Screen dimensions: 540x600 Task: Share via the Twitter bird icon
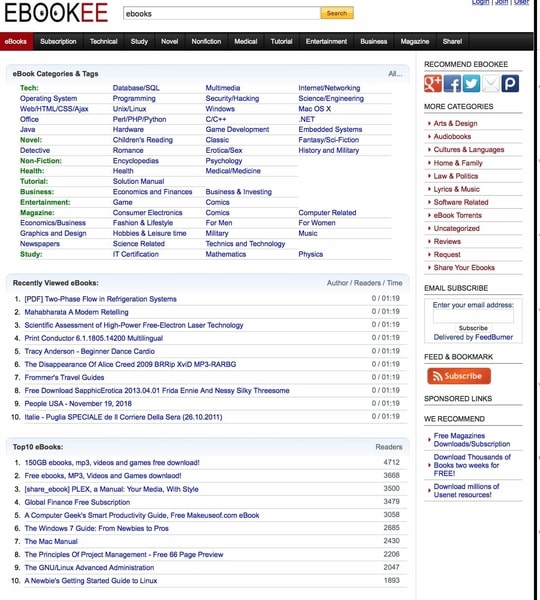471,83
